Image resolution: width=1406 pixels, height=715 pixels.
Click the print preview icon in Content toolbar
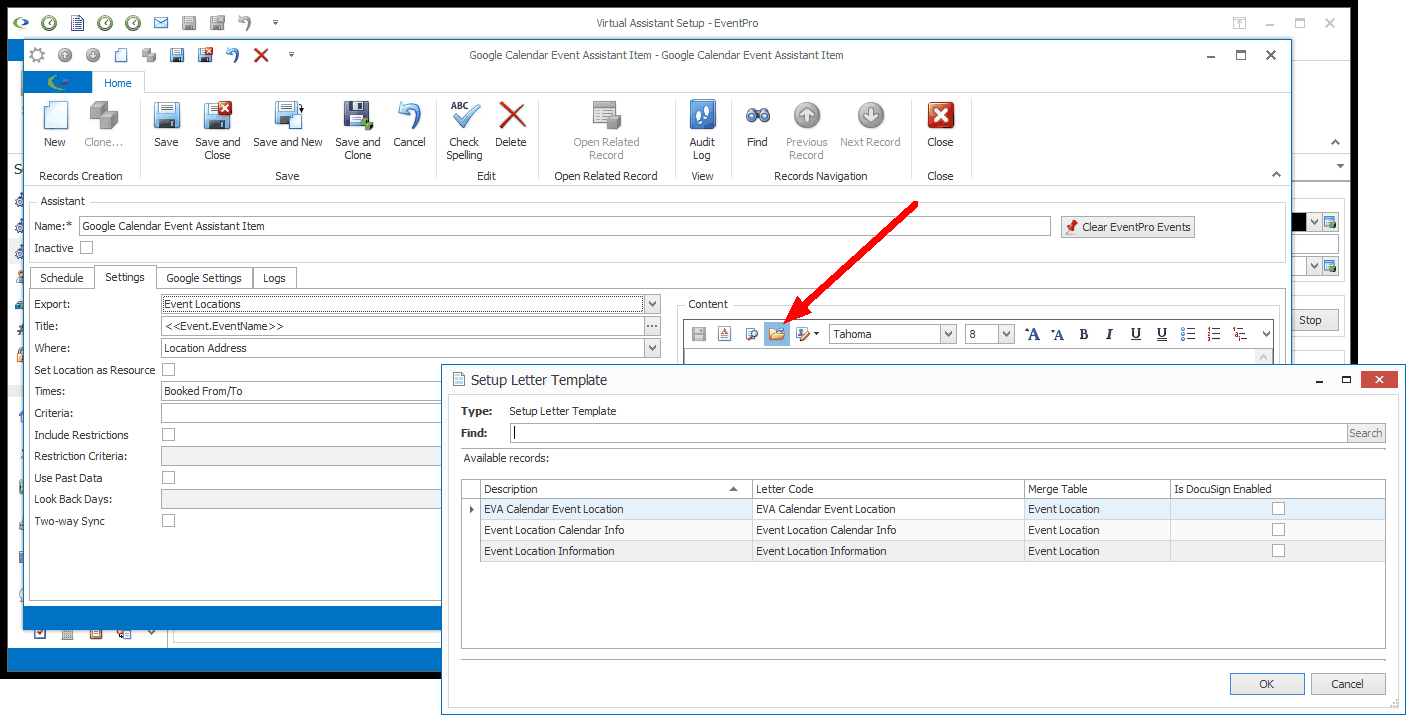pos(751,334)
